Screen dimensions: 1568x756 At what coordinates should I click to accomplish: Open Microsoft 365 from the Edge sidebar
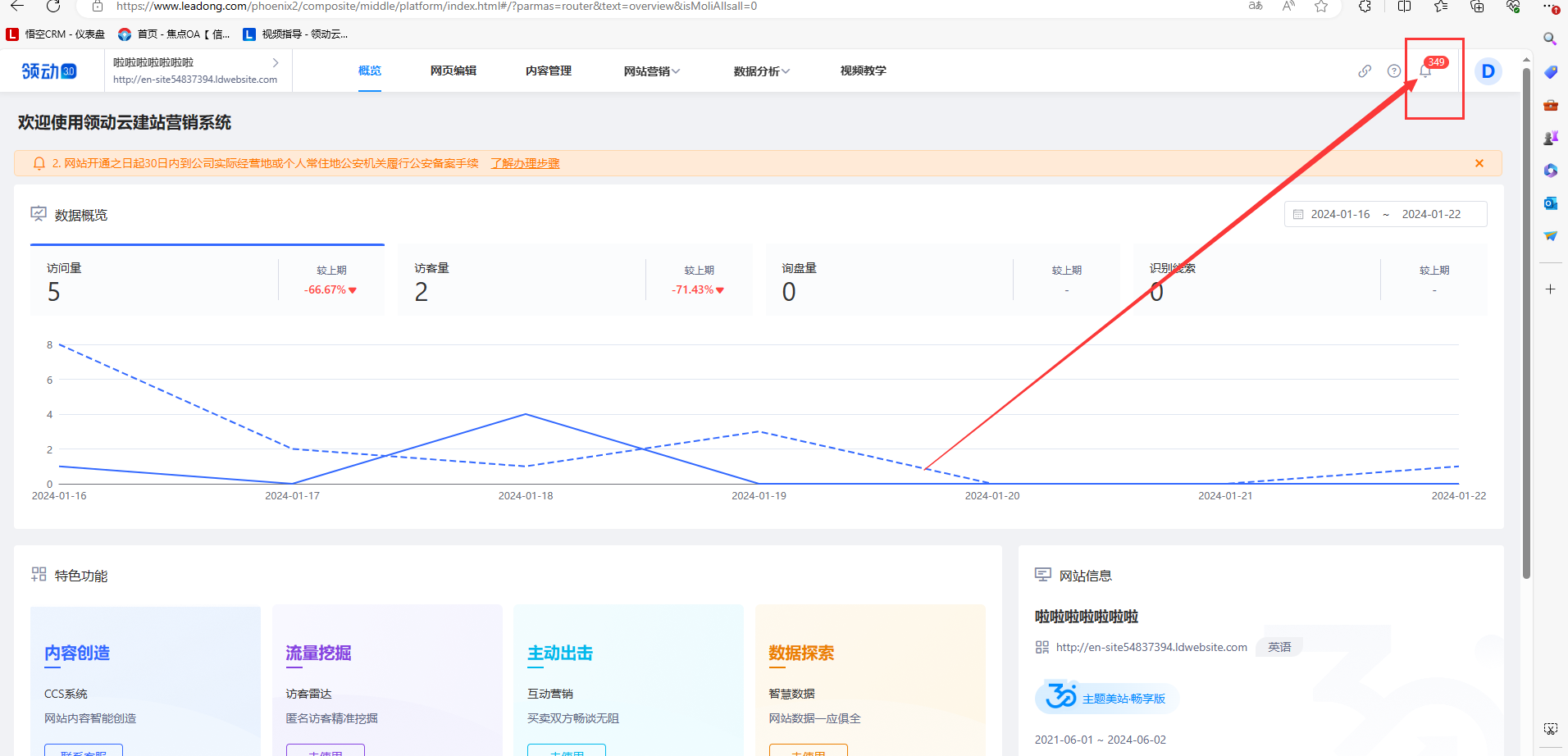click(1550, 171)
